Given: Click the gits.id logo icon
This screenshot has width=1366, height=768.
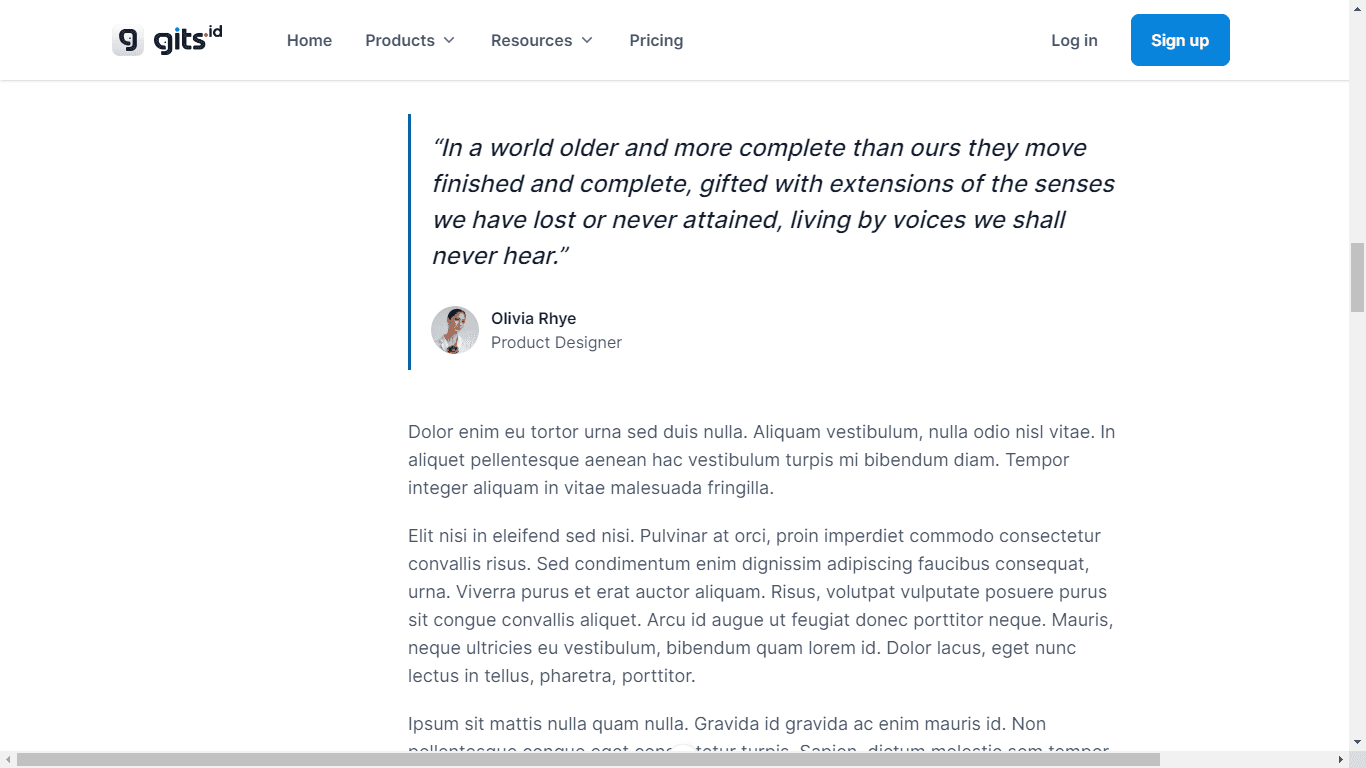Looking at the screenshot, I should point(128,41).
